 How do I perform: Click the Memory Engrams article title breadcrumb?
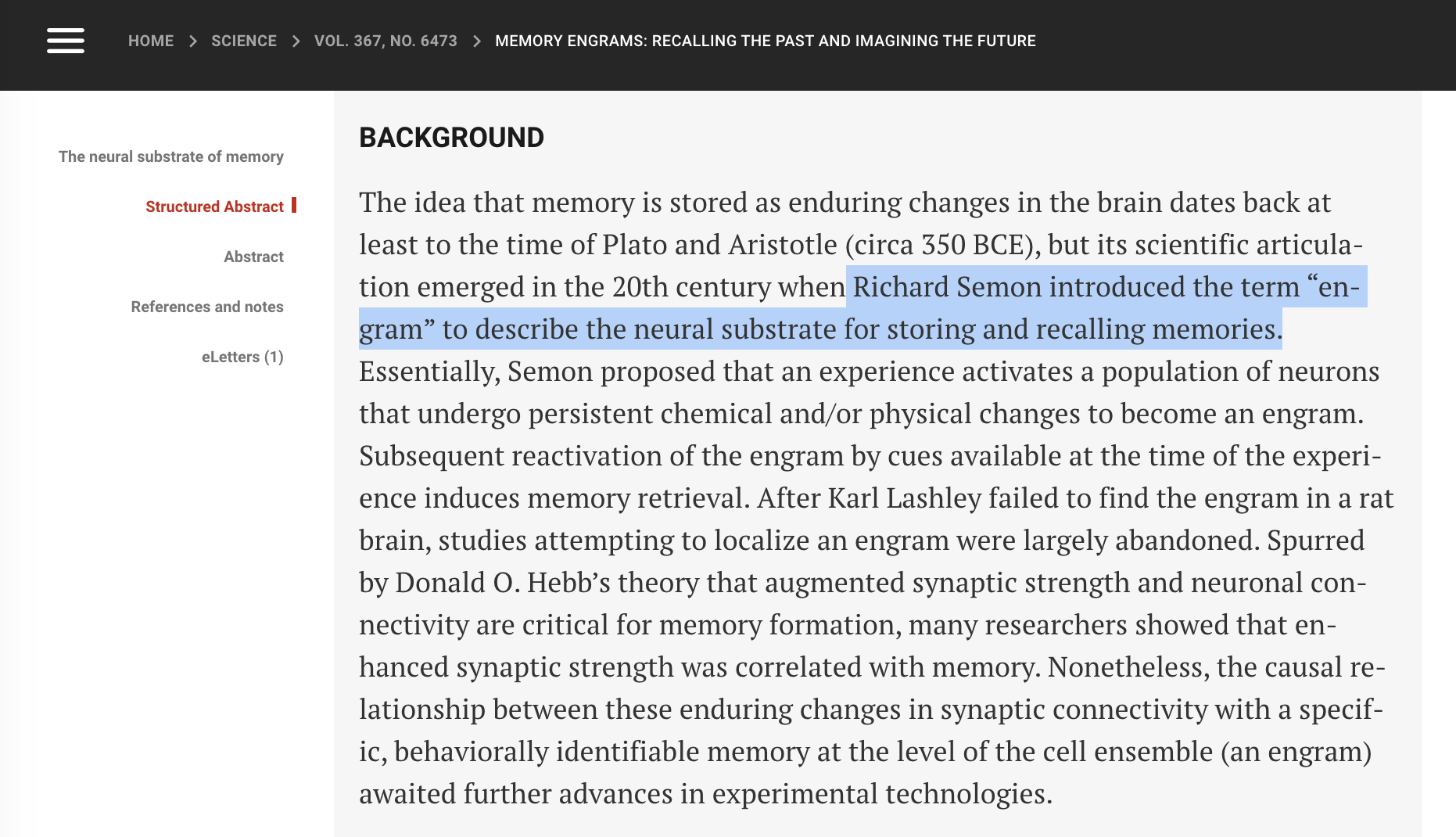(765, 41)
